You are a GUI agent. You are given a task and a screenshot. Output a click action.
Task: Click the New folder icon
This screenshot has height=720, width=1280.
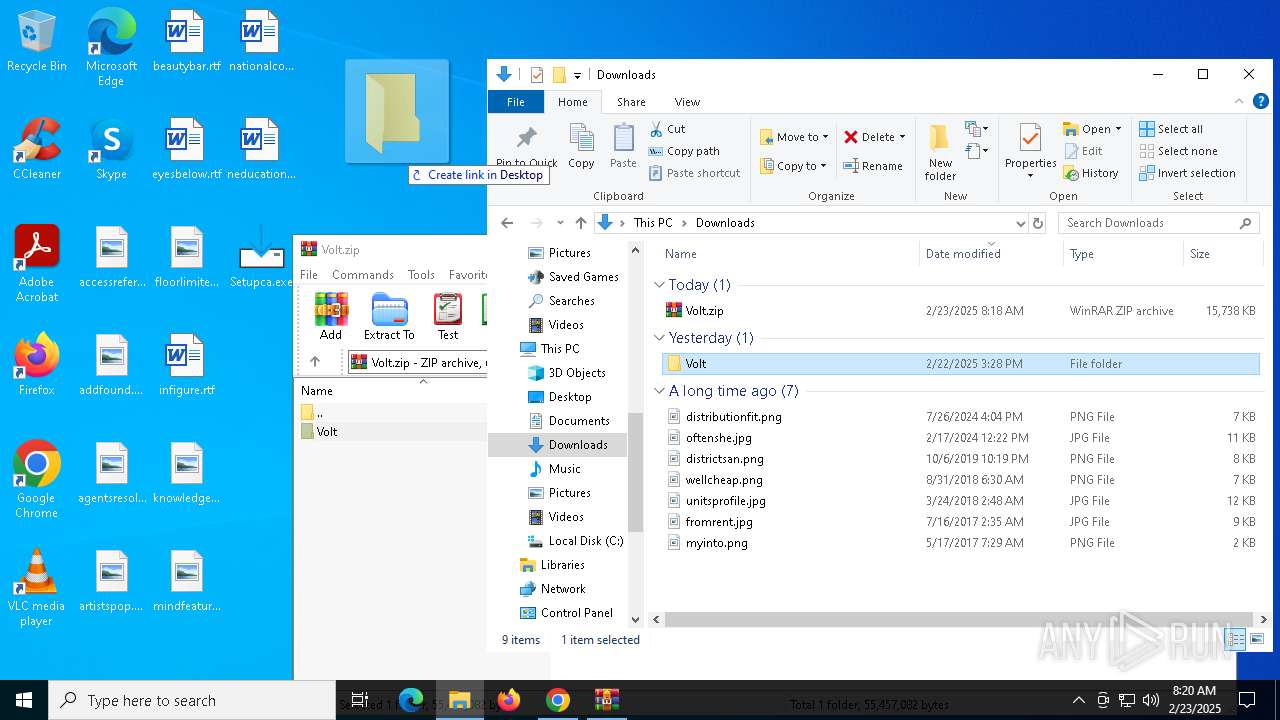click(939, 138)
